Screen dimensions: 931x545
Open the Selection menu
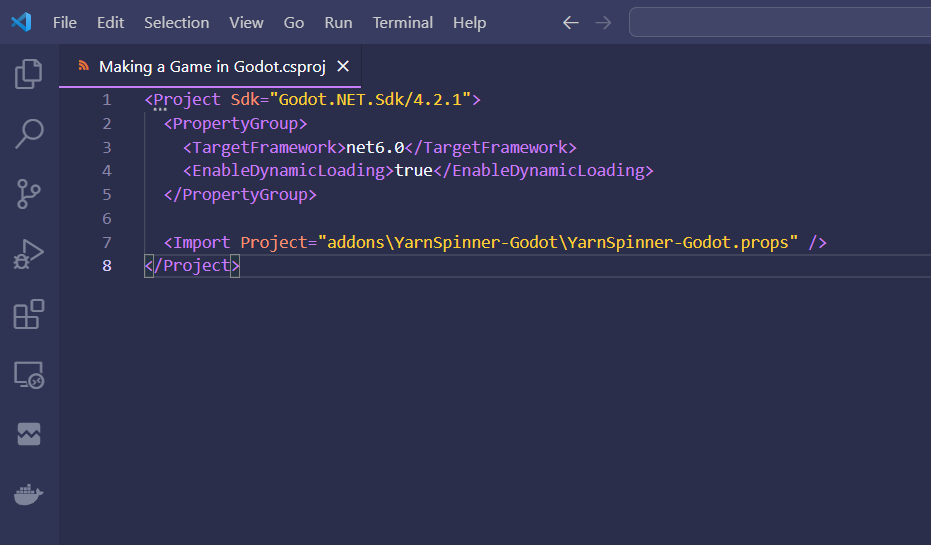tap(177, 22)
